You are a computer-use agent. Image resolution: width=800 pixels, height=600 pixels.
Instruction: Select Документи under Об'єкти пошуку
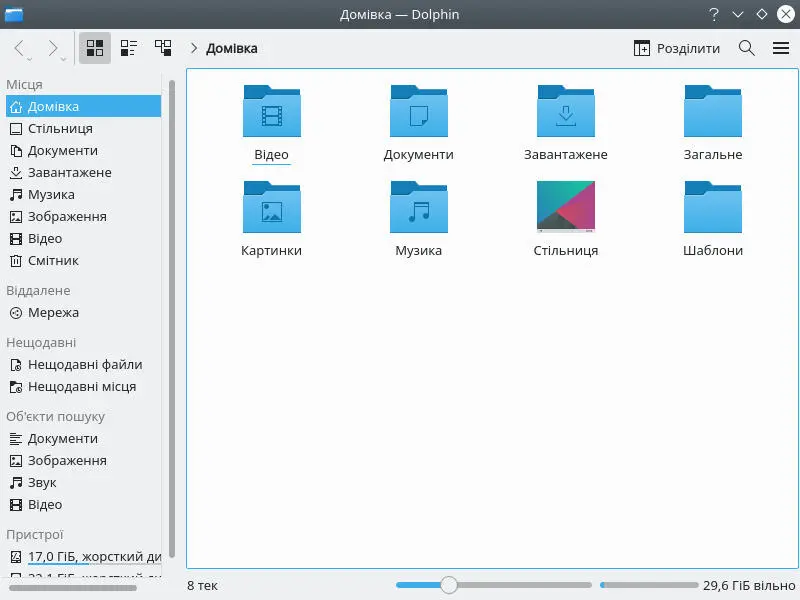[x=84, y=438]
